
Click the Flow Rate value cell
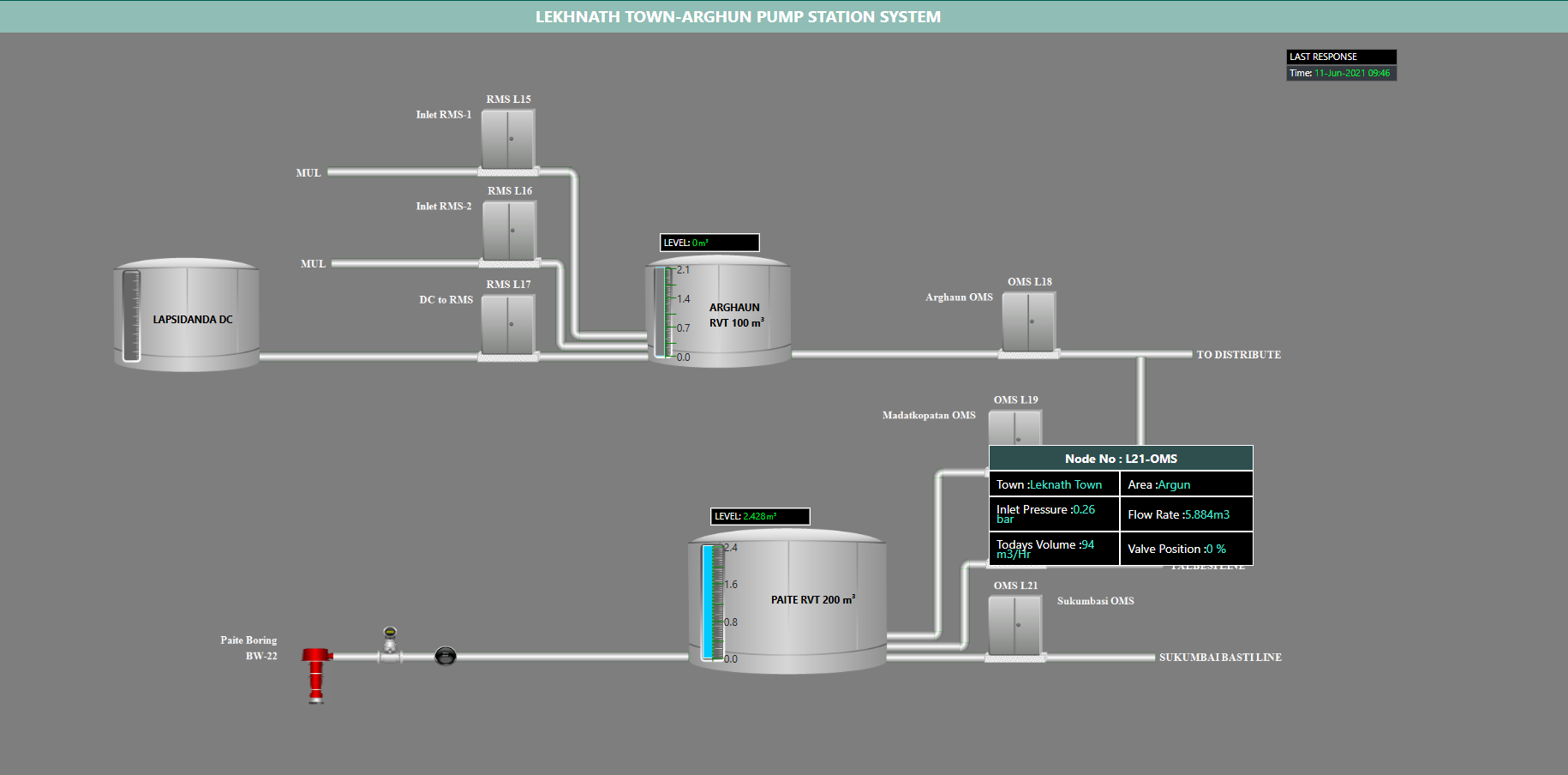point(1186,514)
